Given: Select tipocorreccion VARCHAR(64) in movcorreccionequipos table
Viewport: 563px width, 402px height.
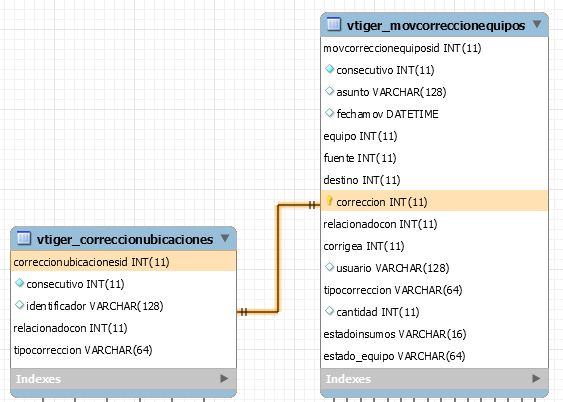Looking at the screenshot, I should point(434,290).
